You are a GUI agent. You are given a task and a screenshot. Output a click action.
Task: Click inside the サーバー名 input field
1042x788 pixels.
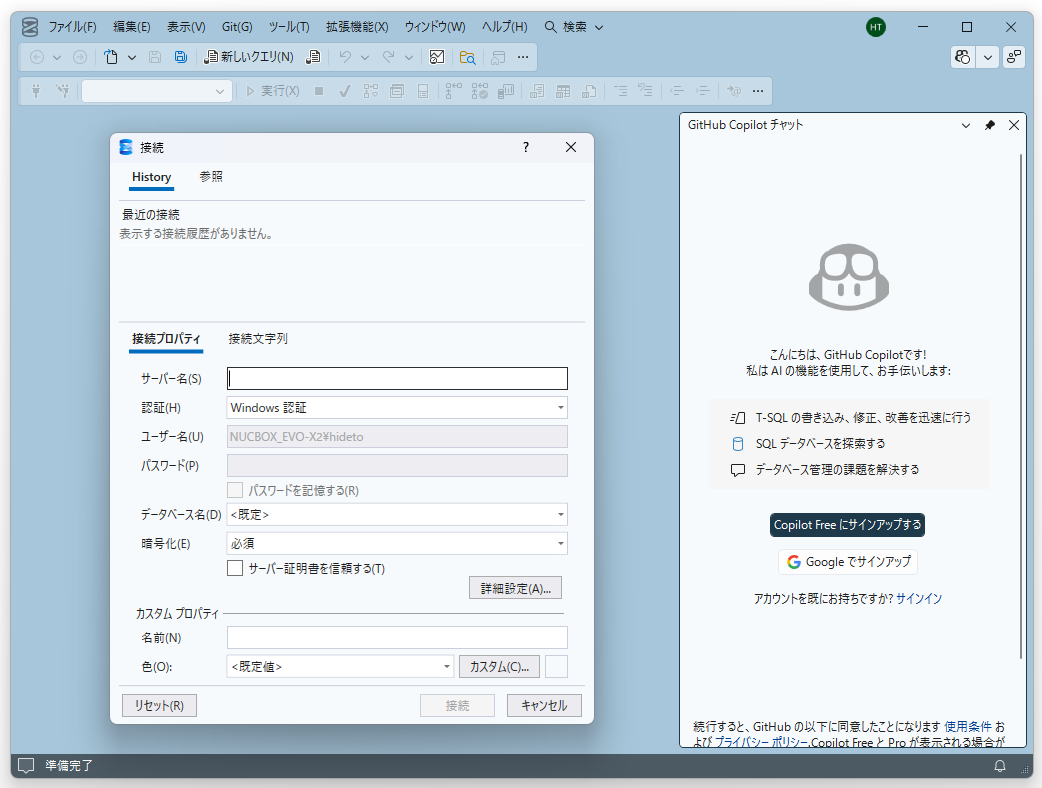[396, 378]
